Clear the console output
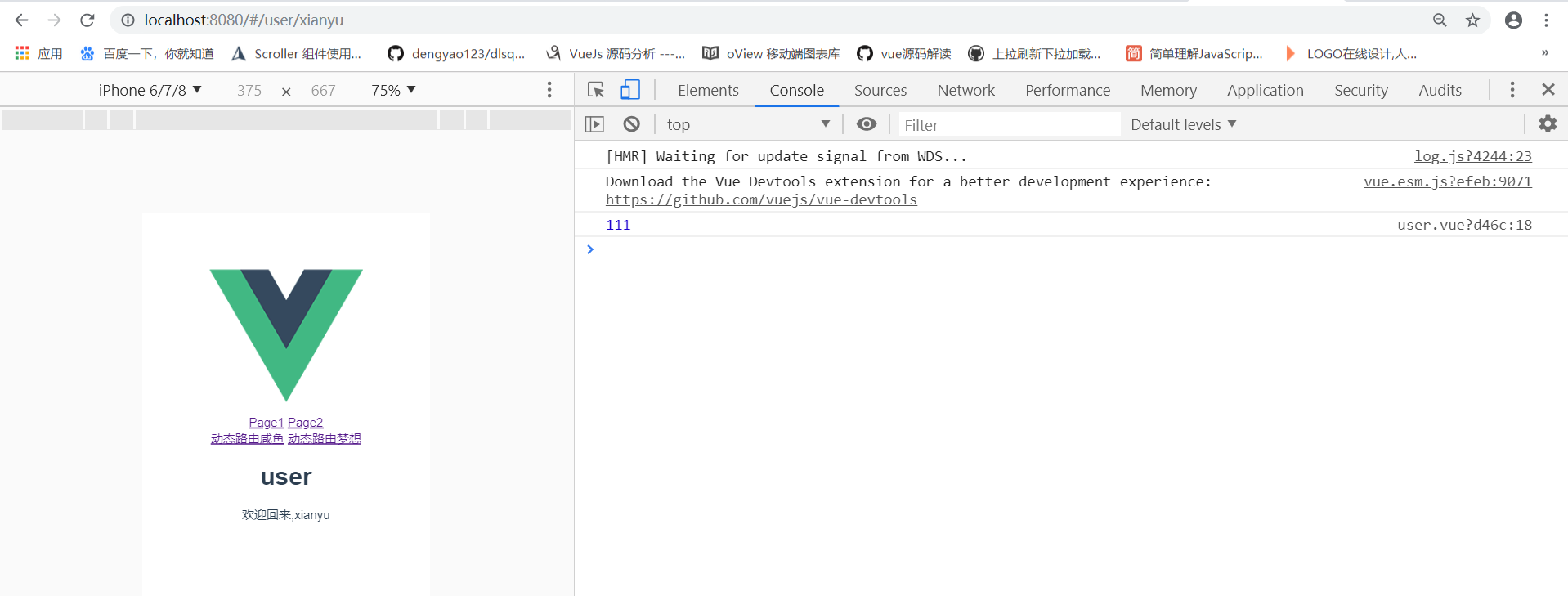The width and height of the screenshot is (1568, 596). (631, 124)
